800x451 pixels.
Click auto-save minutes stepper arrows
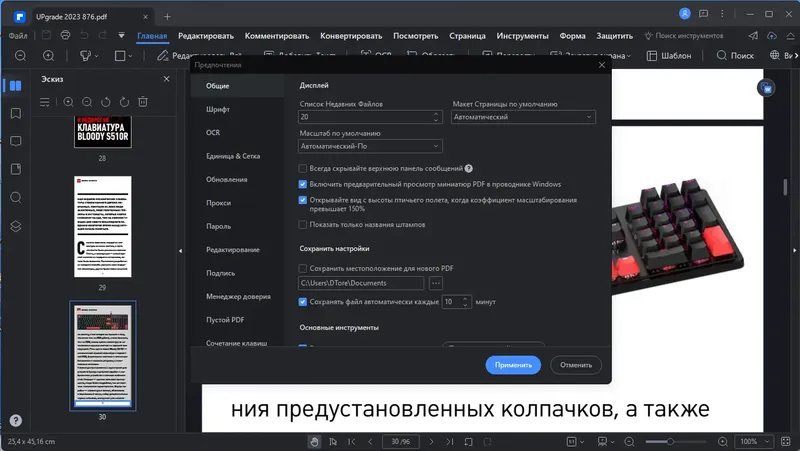(x=465, y=302)
